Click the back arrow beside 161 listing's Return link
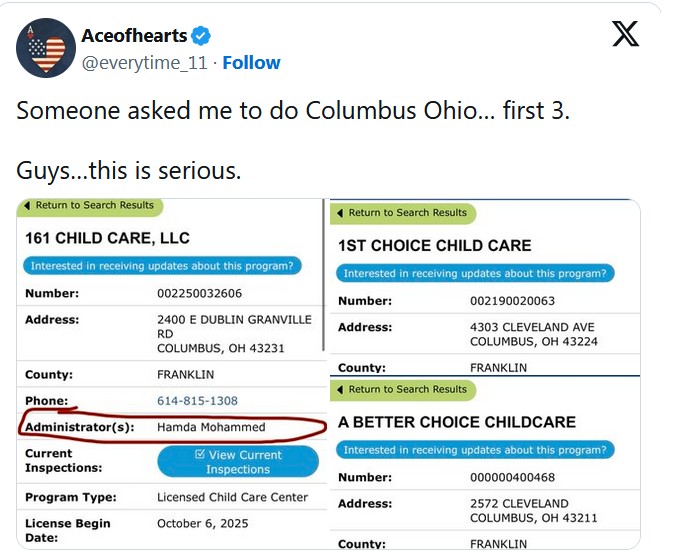The height and width of the screenshot is (560, 675). point(27,206)
